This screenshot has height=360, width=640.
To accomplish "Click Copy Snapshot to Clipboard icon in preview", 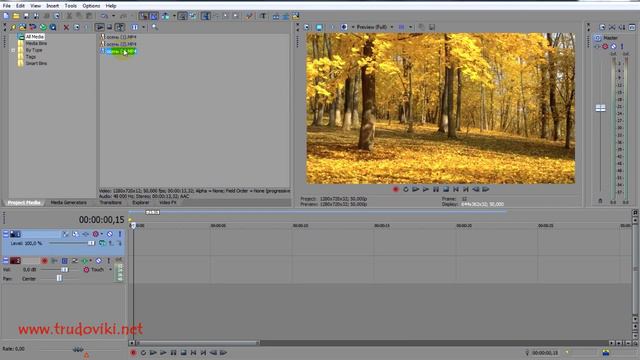I will coord(421,27).
